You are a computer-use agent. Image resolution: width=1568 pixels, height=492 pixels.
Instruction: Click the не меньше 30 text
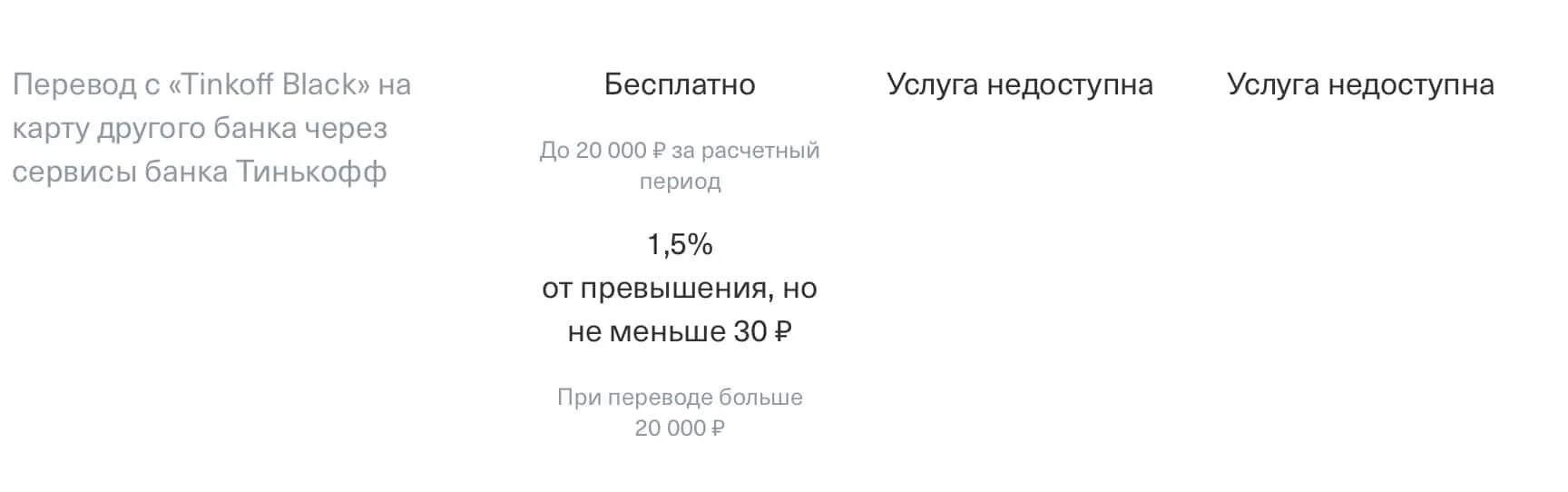point(668,331)
